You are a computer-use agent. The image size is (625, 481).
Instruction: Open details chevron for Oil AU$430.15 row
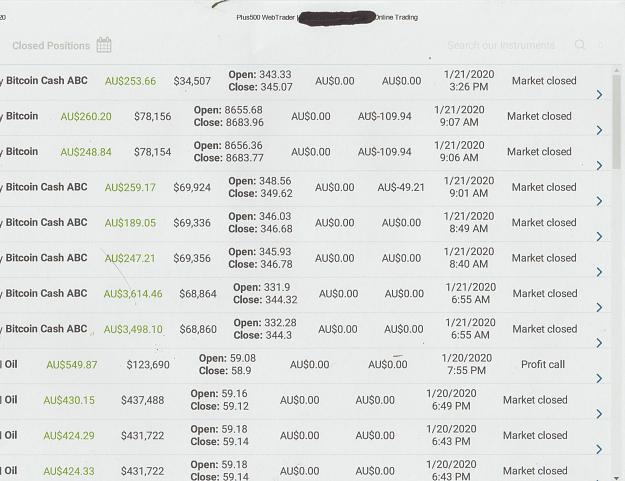point(599,414)
